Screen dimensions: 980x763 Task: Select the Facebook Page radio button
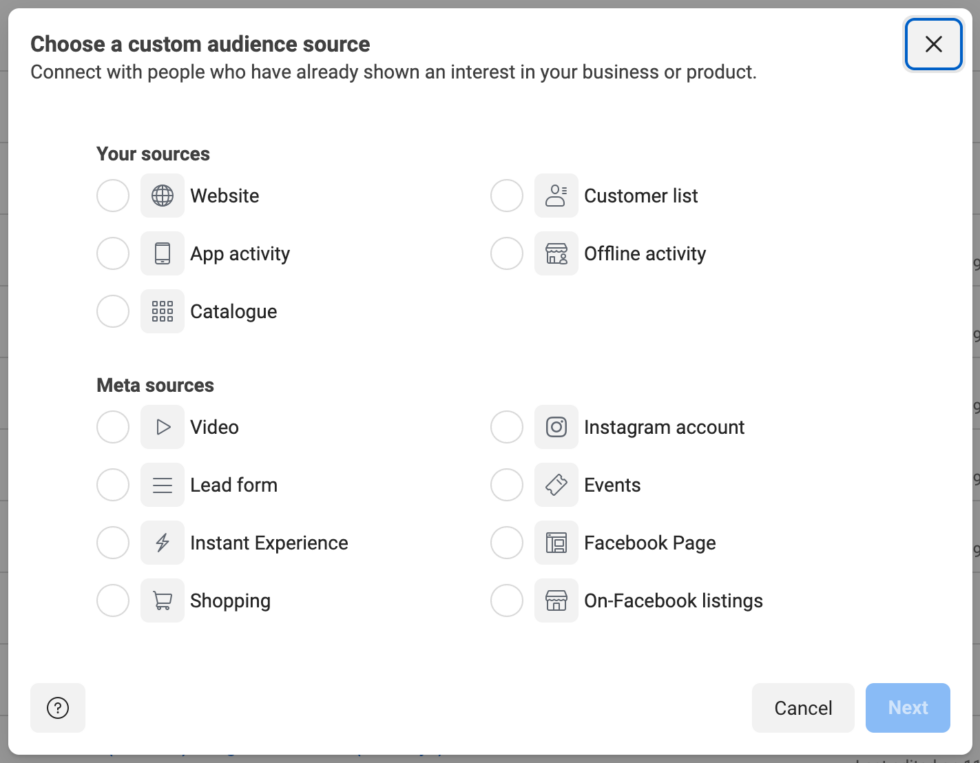[506, 543]
